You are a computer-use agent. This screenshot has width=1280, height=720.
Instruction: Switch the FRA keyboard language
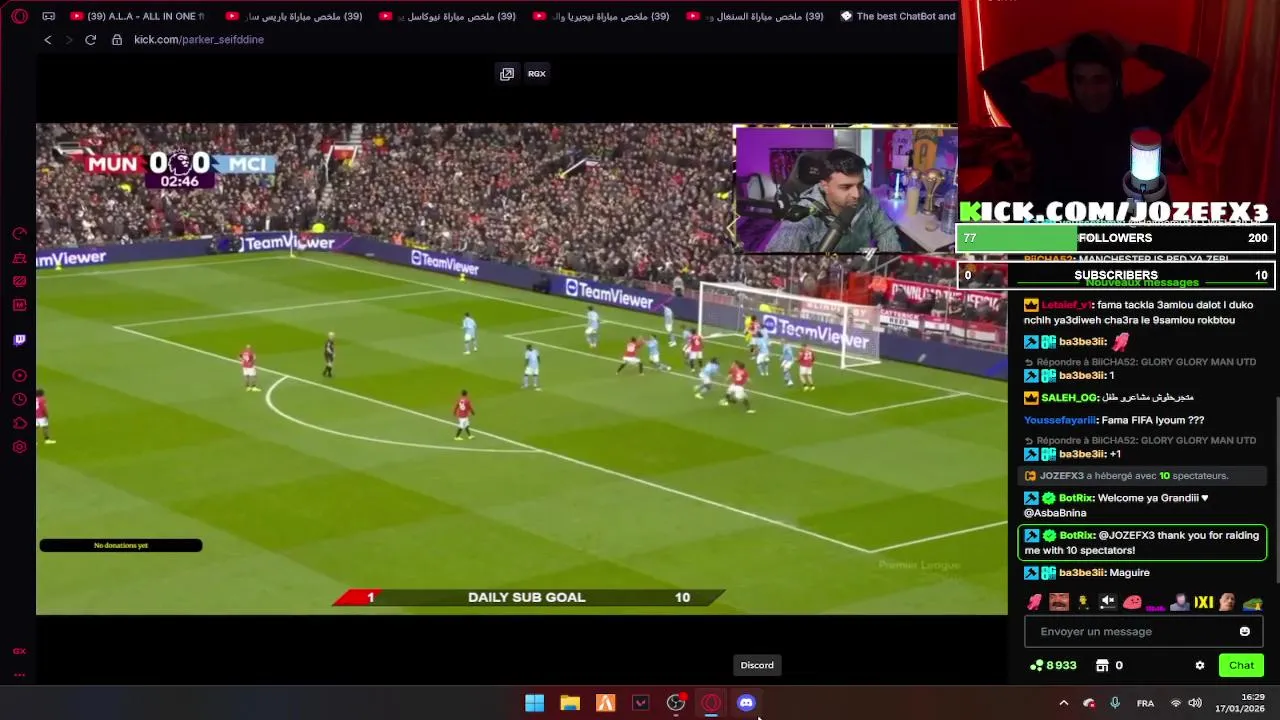[x=1146, y=704]
